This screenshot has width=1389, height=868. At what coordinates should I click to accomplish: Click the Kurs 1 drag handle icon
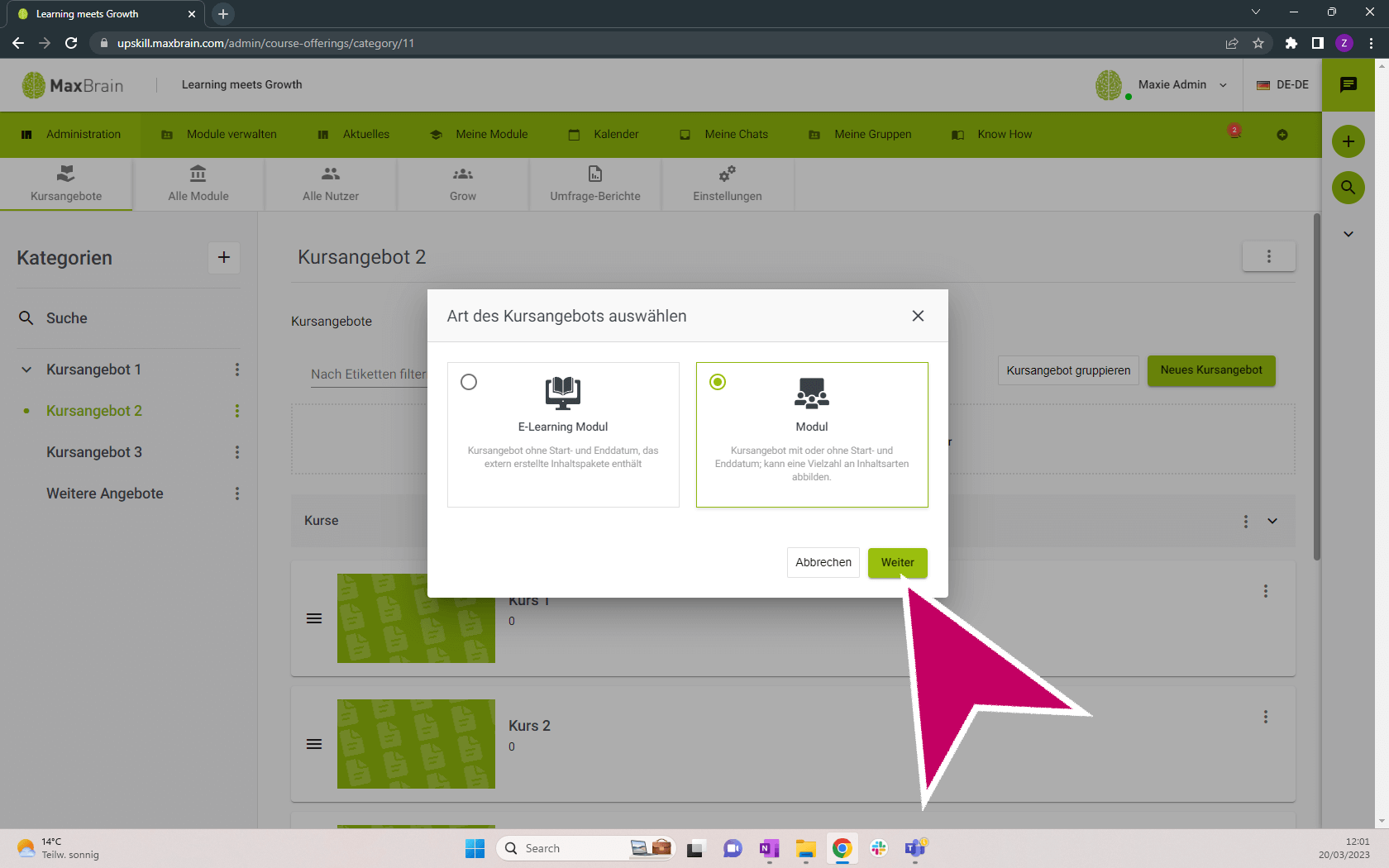click(x=314, y=618)
